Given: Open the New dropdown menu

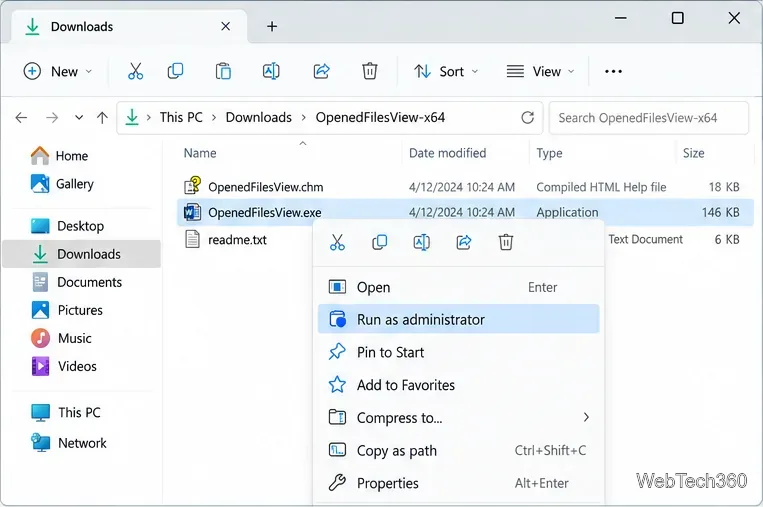Looking at the screenshot, I should pyautogui.click(x=57, y=72).
